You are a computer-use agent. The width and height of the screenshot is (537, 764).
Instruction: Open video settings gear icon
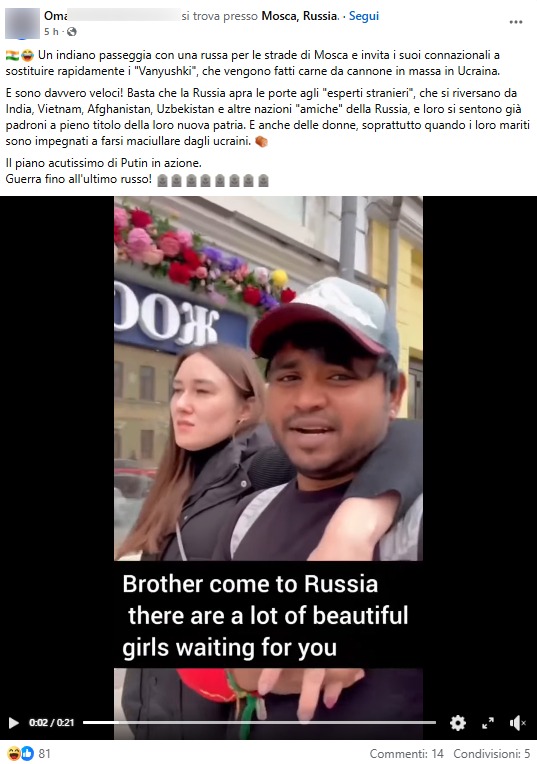(458, 723)
